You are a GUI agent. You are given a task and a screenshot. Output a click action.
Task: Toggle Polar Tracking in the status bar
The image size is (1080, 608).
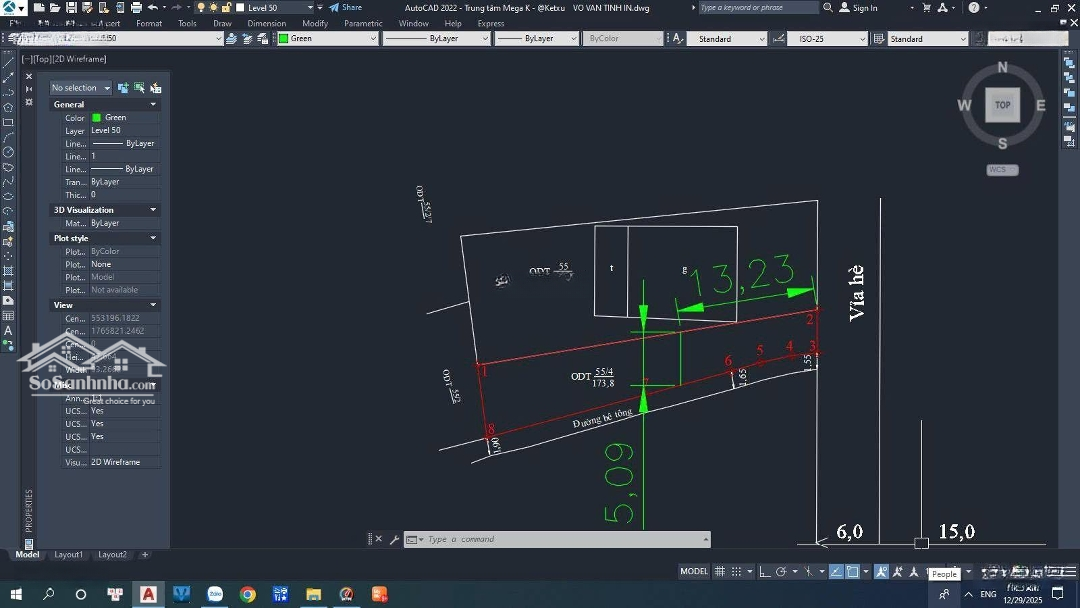(780, 572)
